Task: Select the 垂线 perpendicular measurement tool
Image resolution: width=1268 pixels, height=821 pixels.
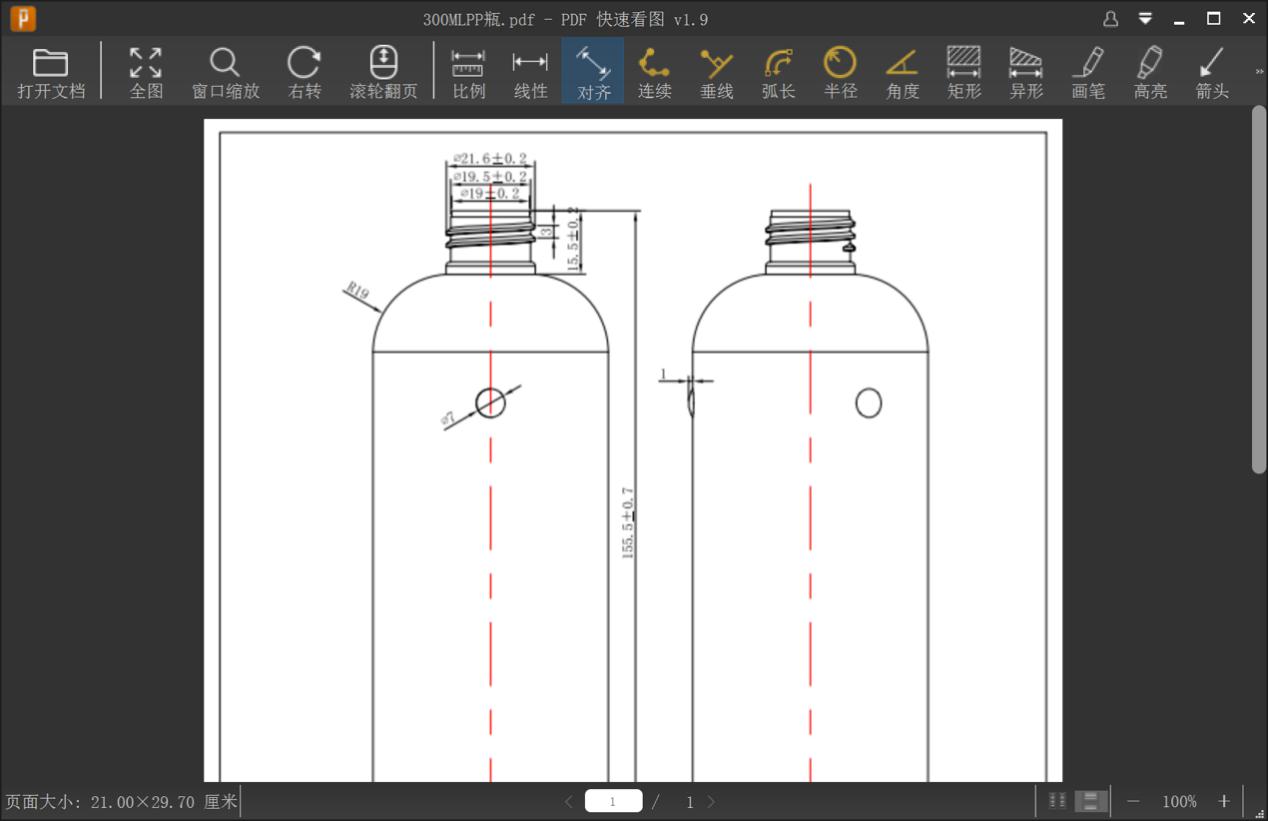Action: coord(716,70)
